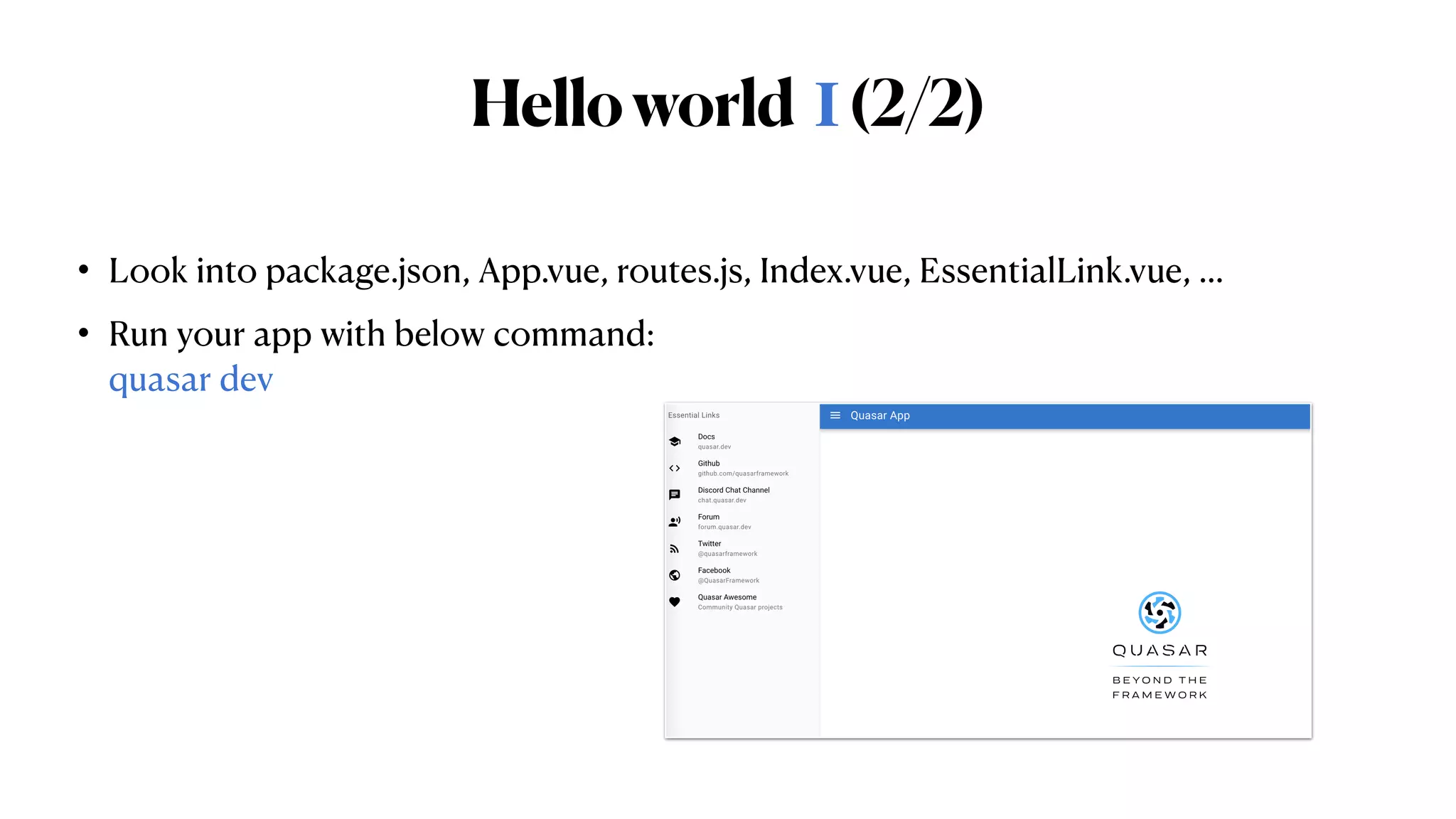Open the Facebook link

coord(714,571)
